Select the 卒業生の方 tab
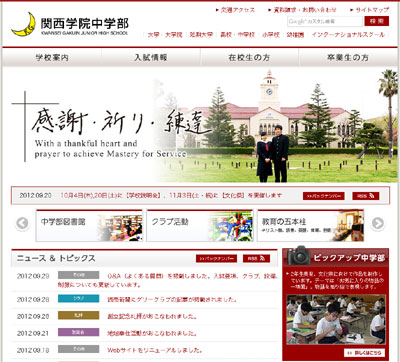Viewport: 400px width, 362px height. coord(348,57)
